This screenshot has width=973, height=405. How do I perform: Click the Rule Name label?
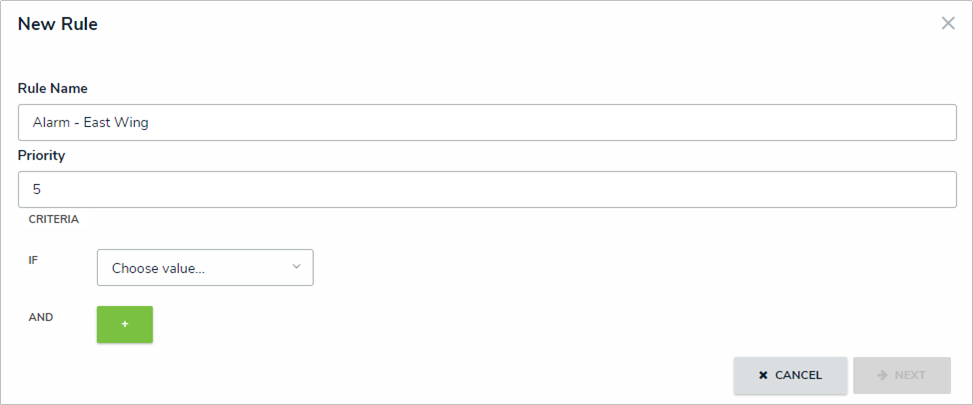click(x=53, y=89)
